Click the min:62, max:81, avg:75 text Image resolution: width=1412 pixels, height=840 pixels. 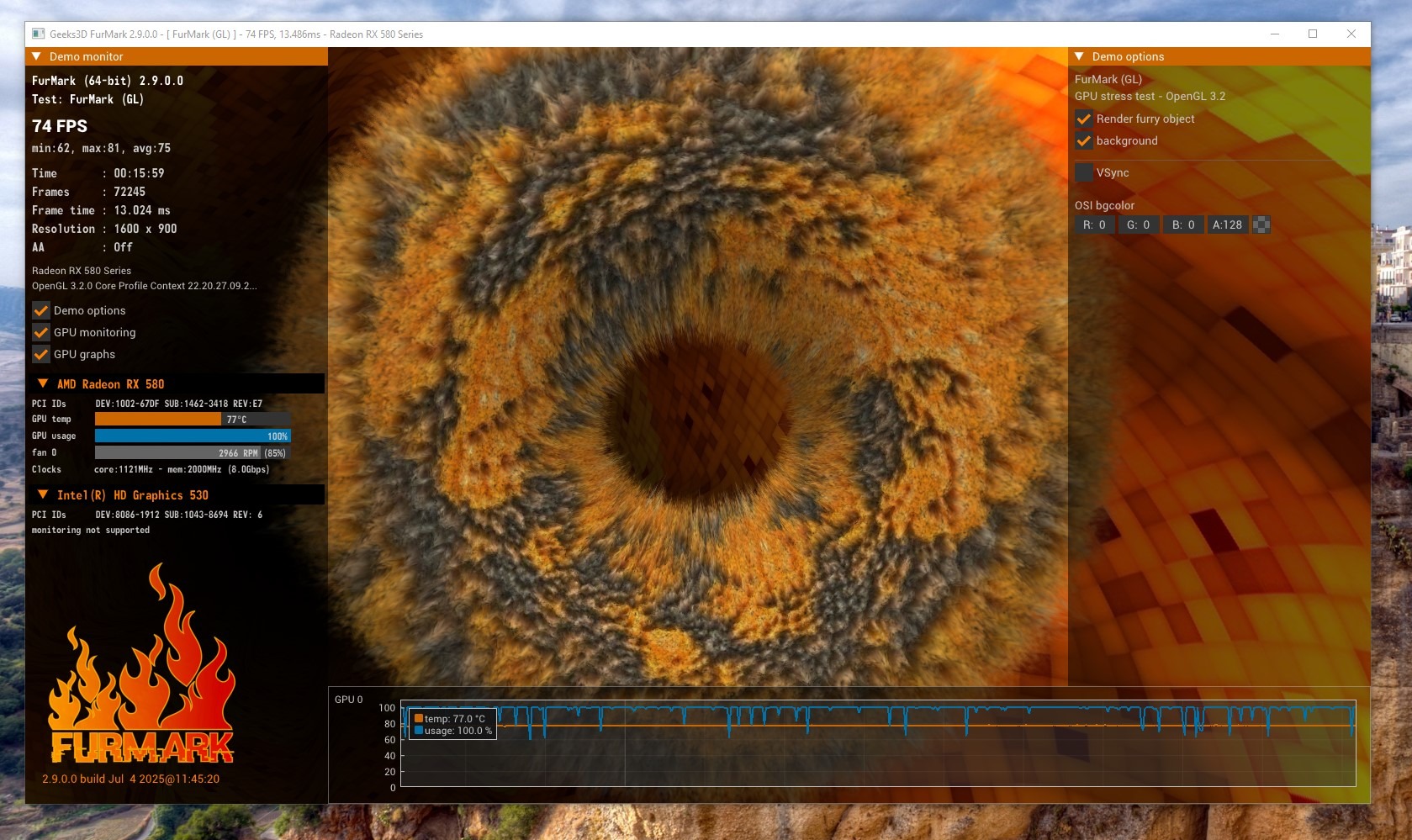pos(101,148)
